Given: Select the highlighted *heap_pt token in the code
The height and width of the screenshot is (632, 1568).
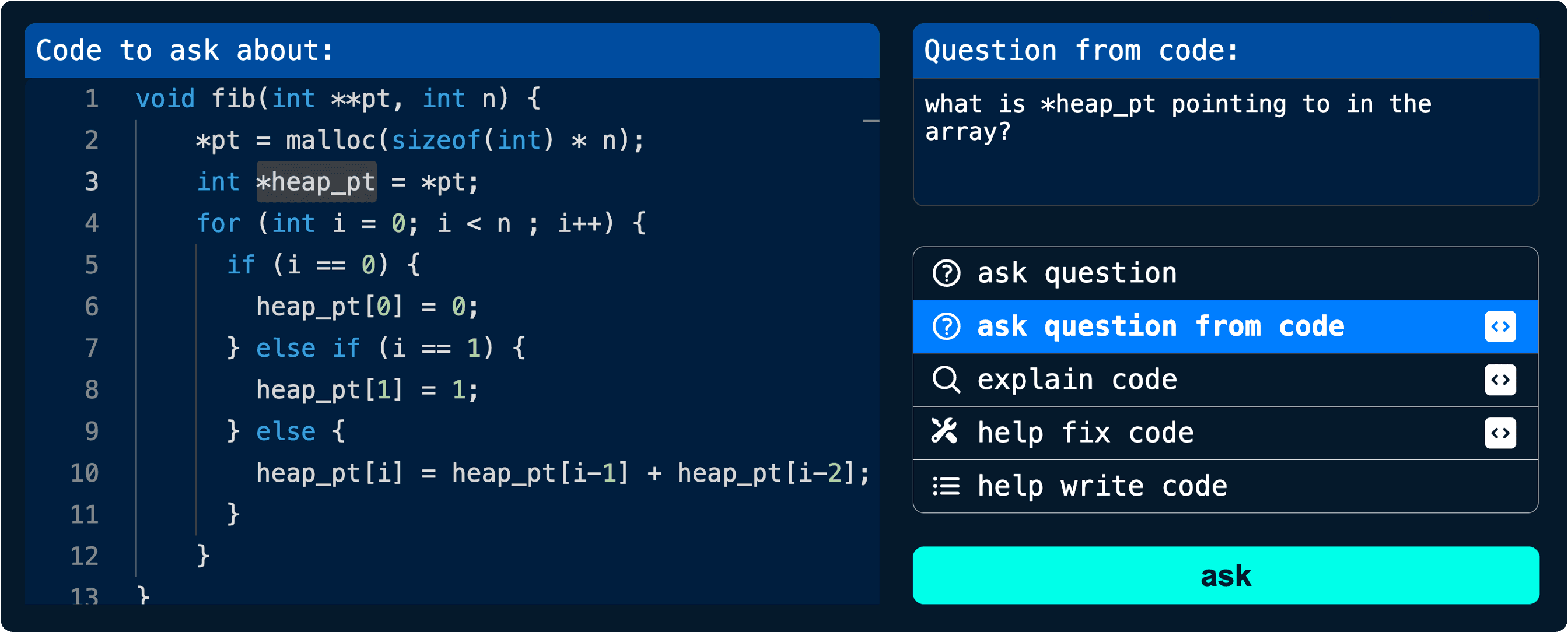Looking at the screenshot, I should click(x=316, y=181).
